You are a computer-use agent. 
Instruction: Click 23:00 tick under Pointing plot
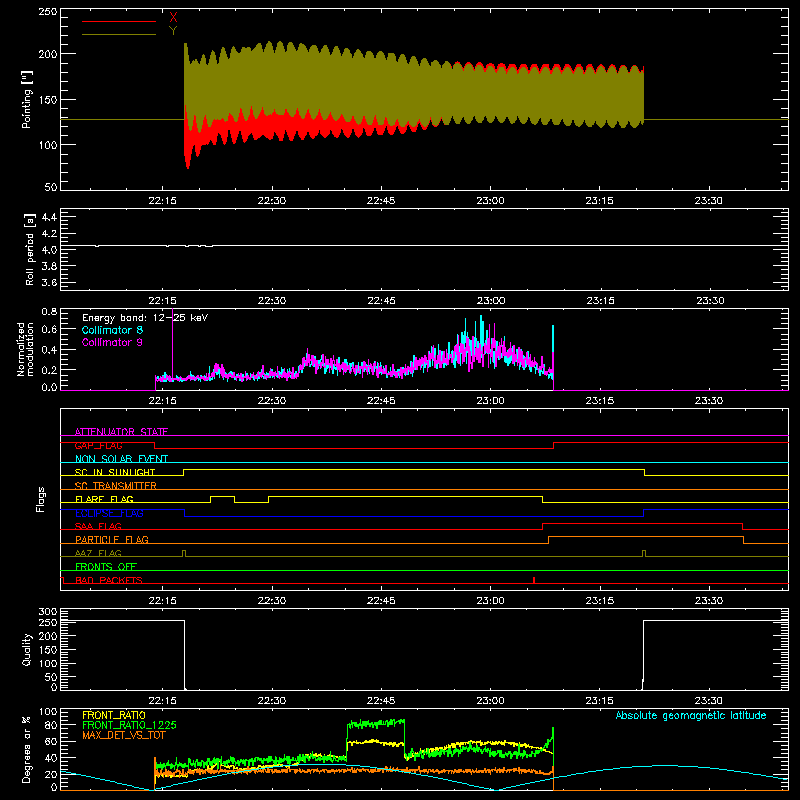(490, 201)
